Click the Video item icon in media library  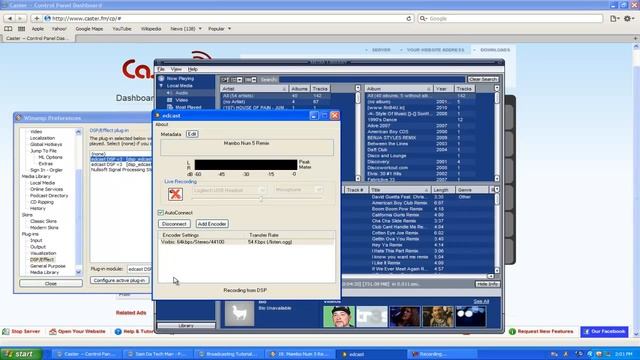(x=170, y=100)
